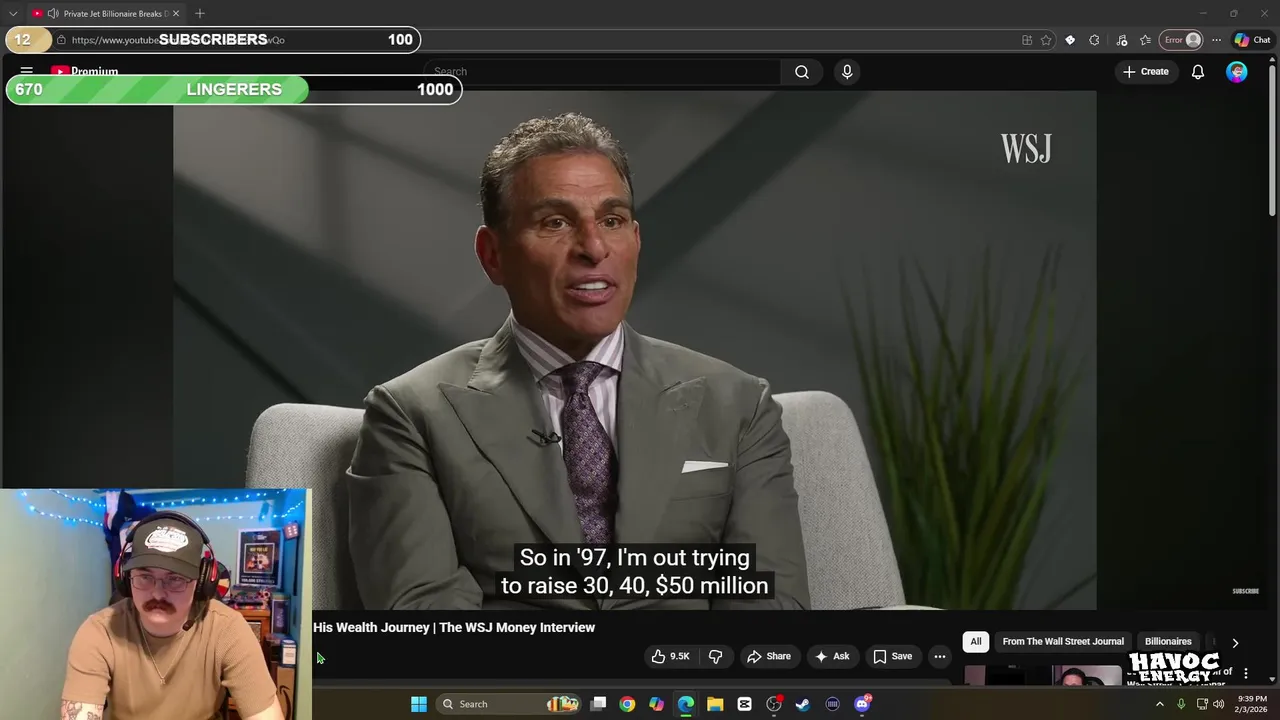Open Discord from the taskbar
The image size is (1280, 720).
[x=862, y=704]
